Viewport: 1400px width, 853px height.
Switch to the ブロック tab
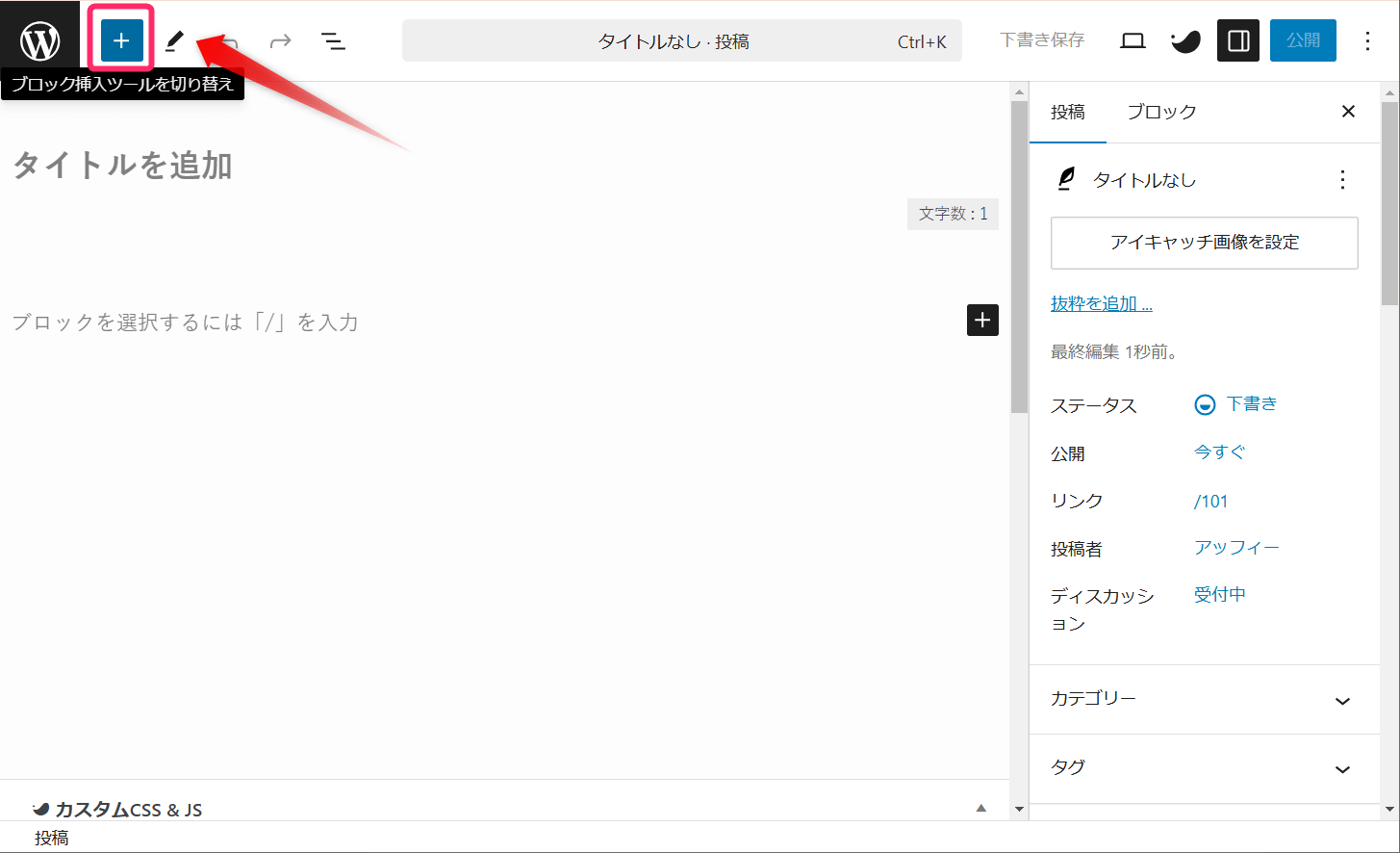[1161, 113]
